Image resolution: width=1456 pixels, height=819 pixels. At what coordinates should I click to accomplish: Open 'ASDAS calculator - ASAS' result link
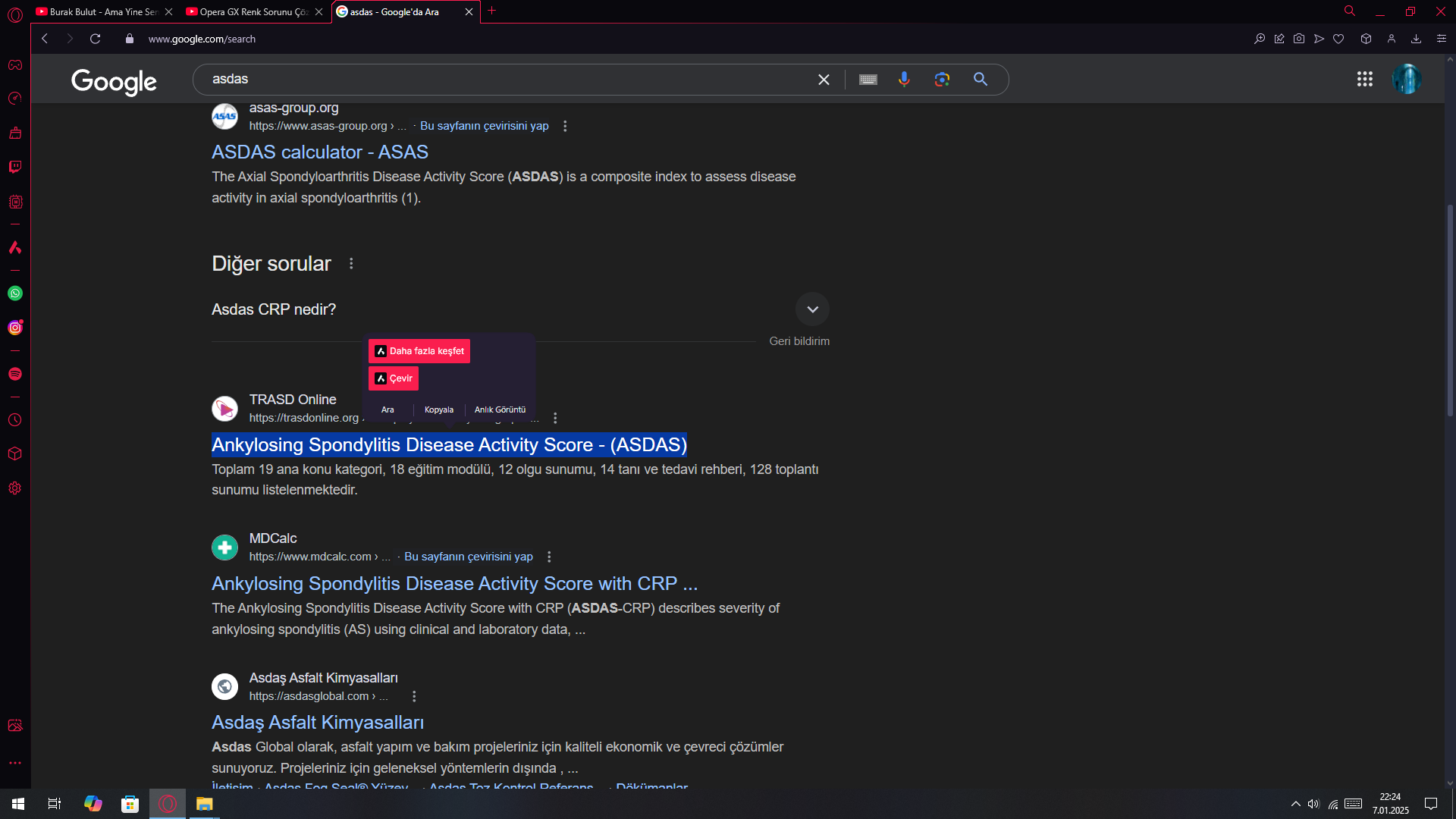coord(320,152)
